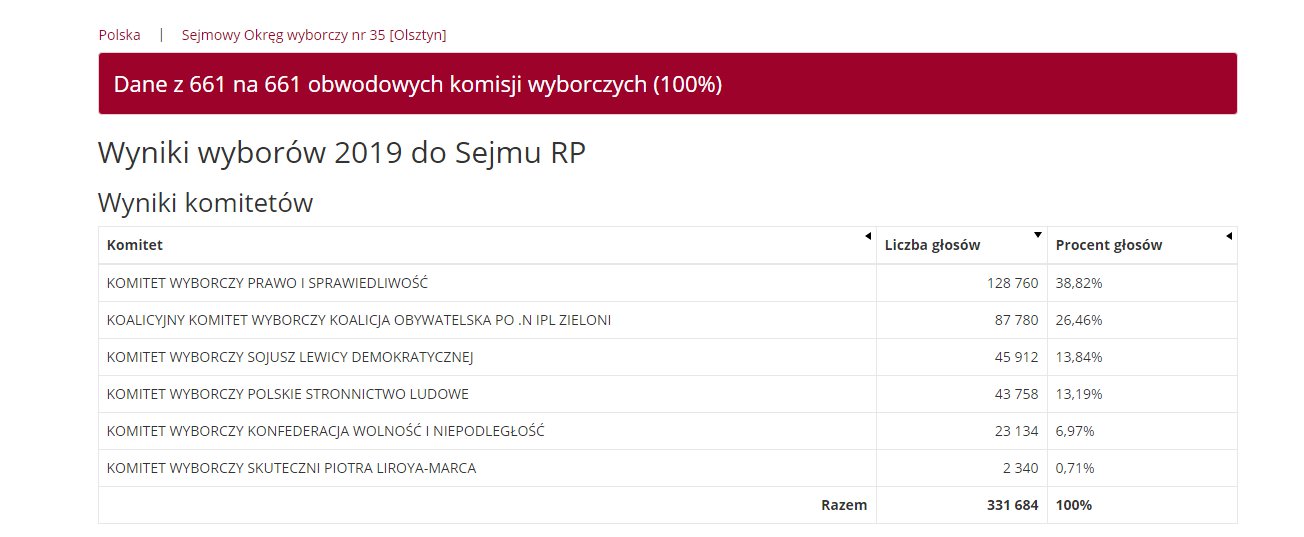
Task: Select the Liczba głosów column header
Action: coord(962,245)
